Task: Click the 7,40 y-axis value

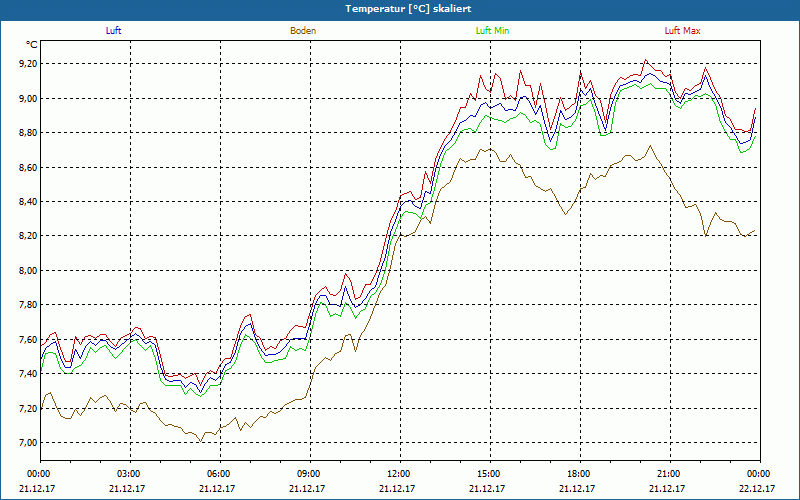Action: [29, 374]
